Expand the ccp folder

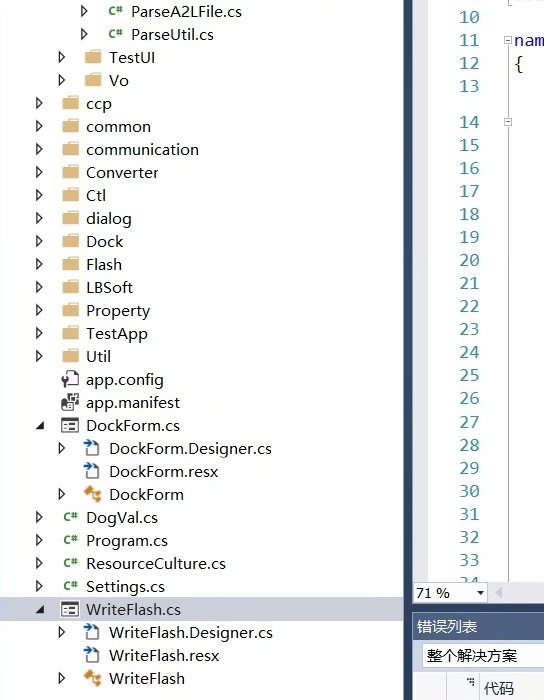click(39, 103)
